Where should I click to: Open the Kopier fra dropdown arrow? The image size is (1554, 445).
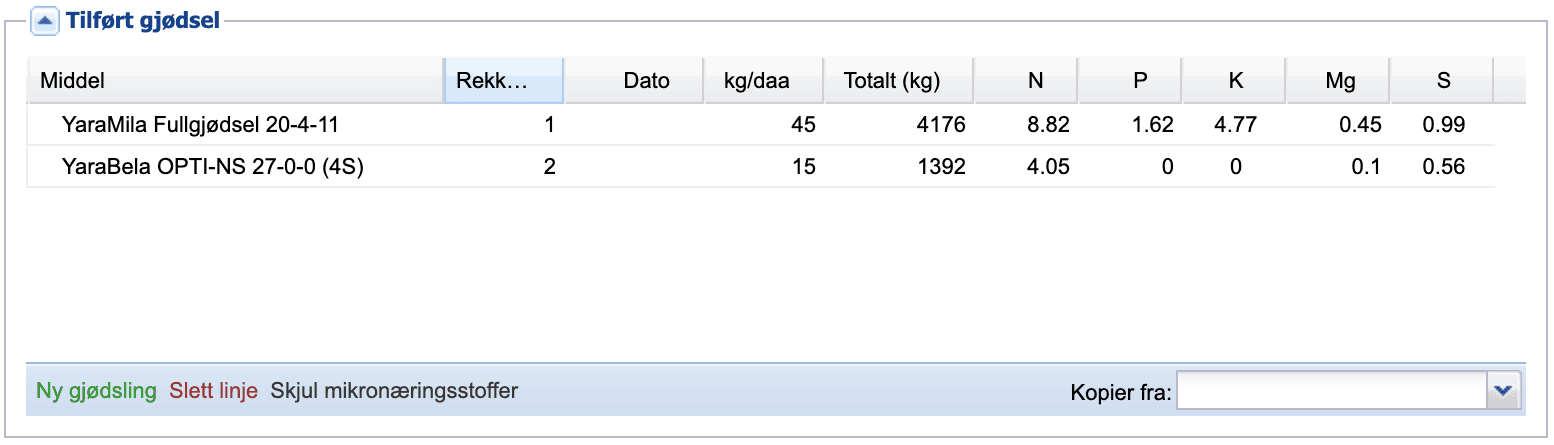(x=1503, y=391)
